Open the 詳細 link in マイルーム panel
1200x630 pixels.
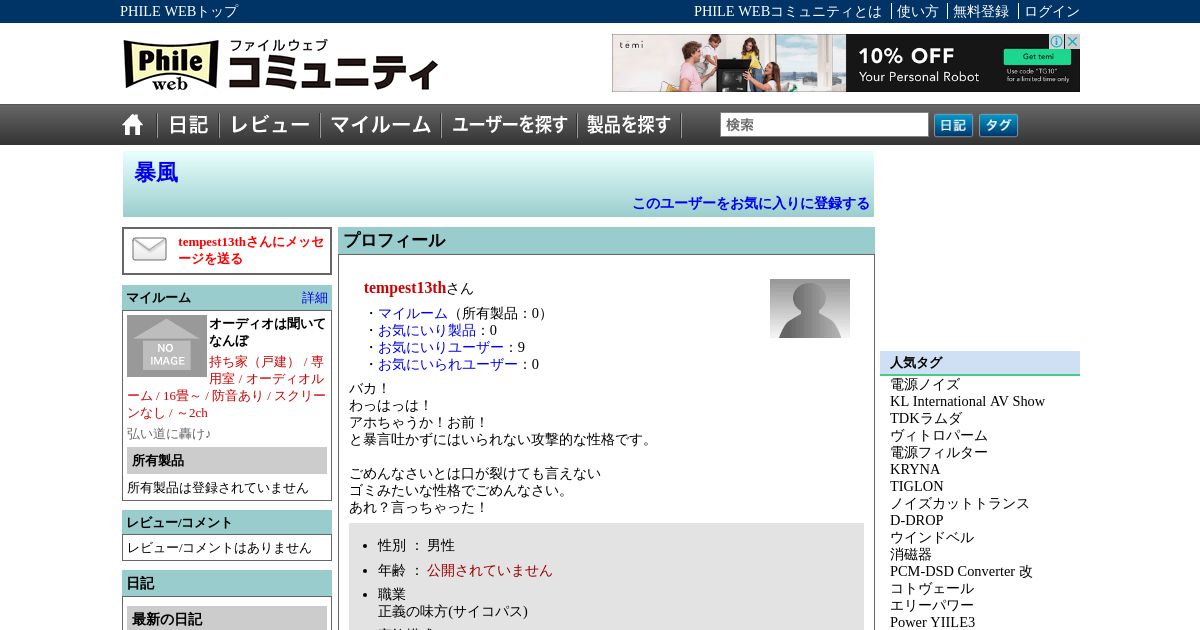(x=315, y=298)
